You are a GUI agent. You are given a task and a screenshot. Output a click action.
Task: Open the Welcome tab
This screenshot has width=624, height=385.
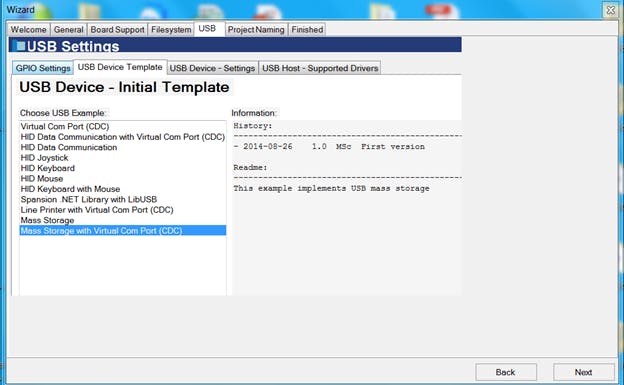tap(28, 30)
